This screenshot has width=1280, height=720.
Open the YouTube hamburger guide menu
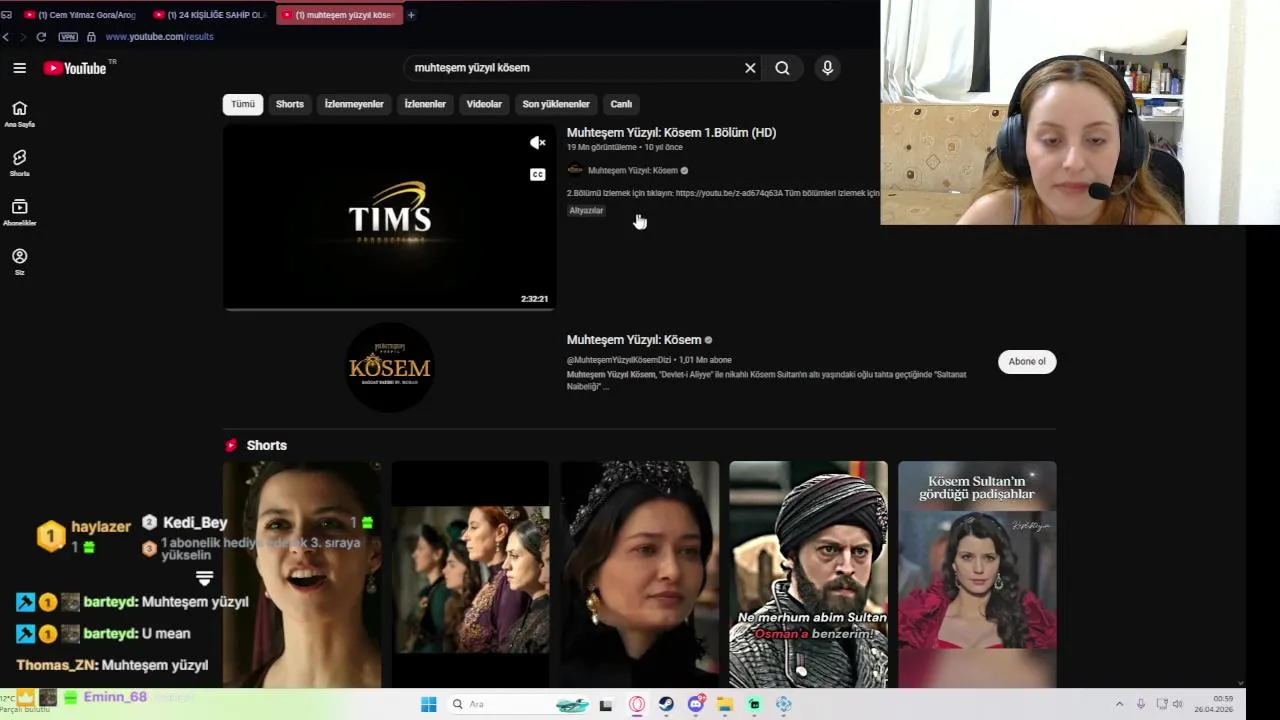click(x=19, y=68)
